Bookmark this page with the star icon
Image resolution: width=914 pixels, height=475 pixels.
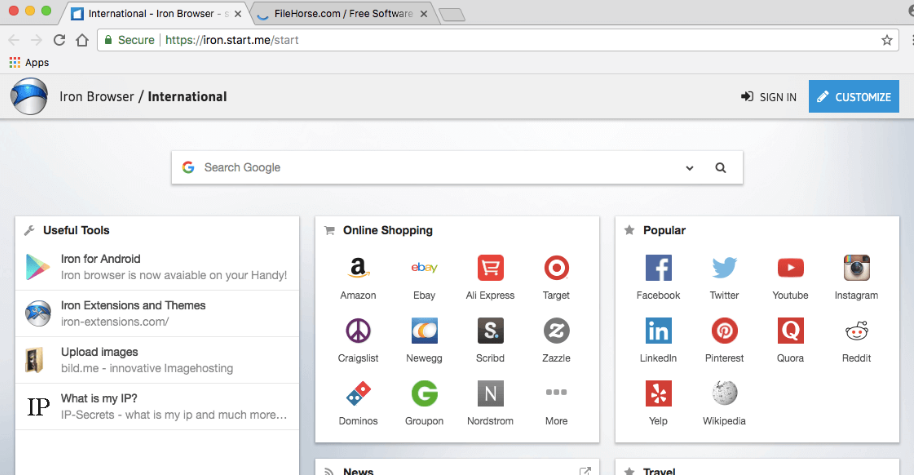[x=887, y=40]
